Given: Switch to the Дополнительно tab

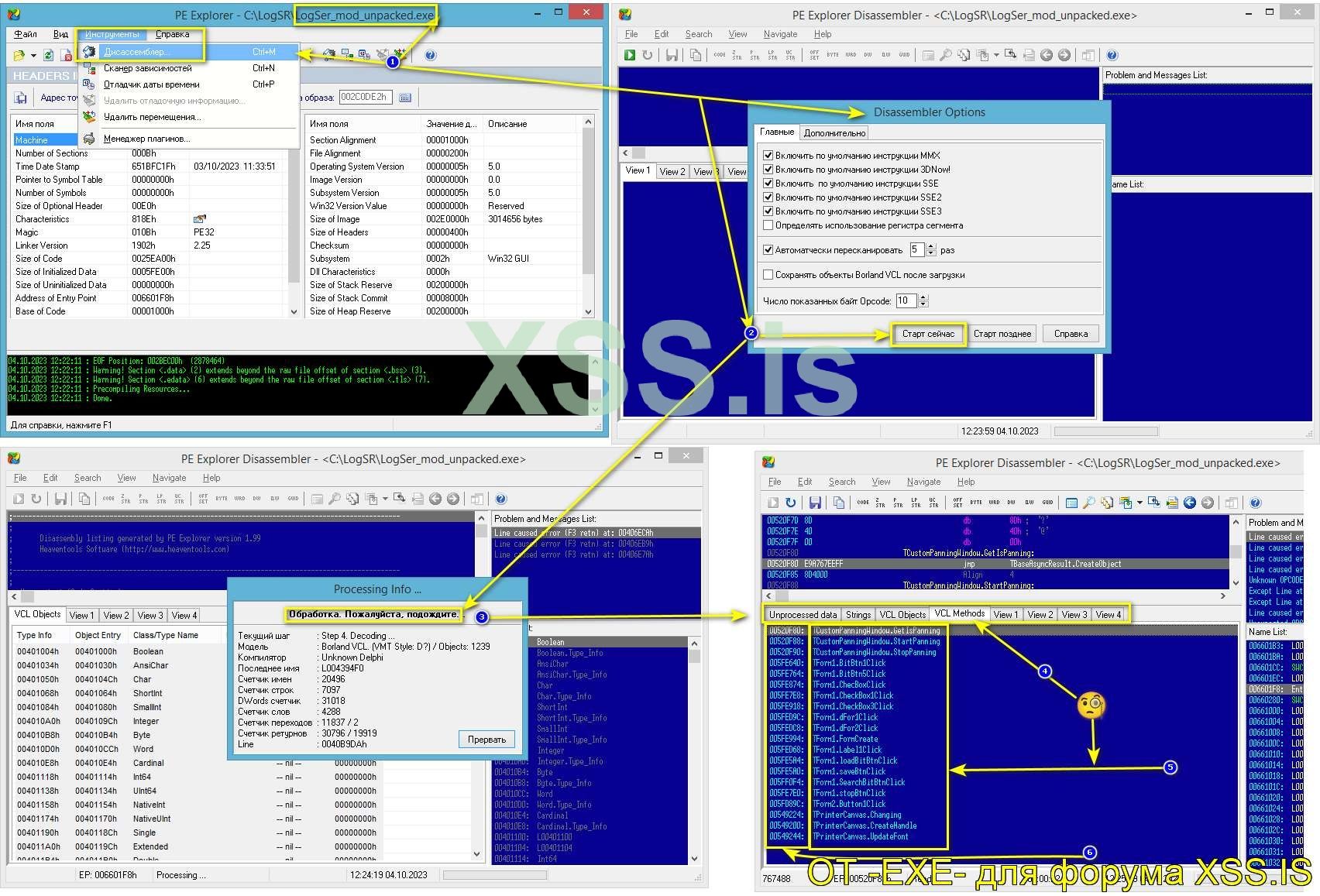Looking at the screenshot, I should (x=834, y=133).
